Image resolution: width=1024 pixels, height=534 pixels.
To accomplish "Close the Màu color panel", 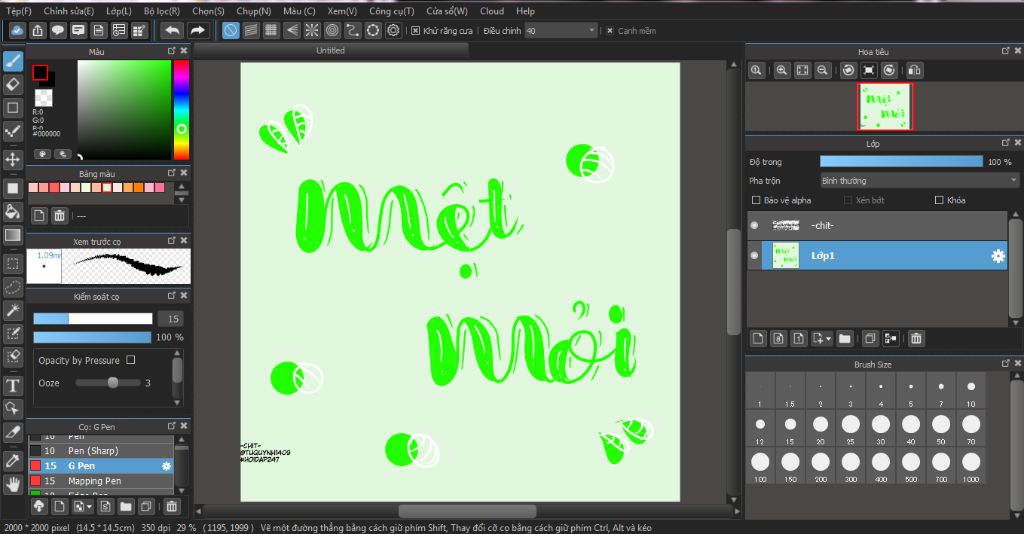I will coord(184,50).
